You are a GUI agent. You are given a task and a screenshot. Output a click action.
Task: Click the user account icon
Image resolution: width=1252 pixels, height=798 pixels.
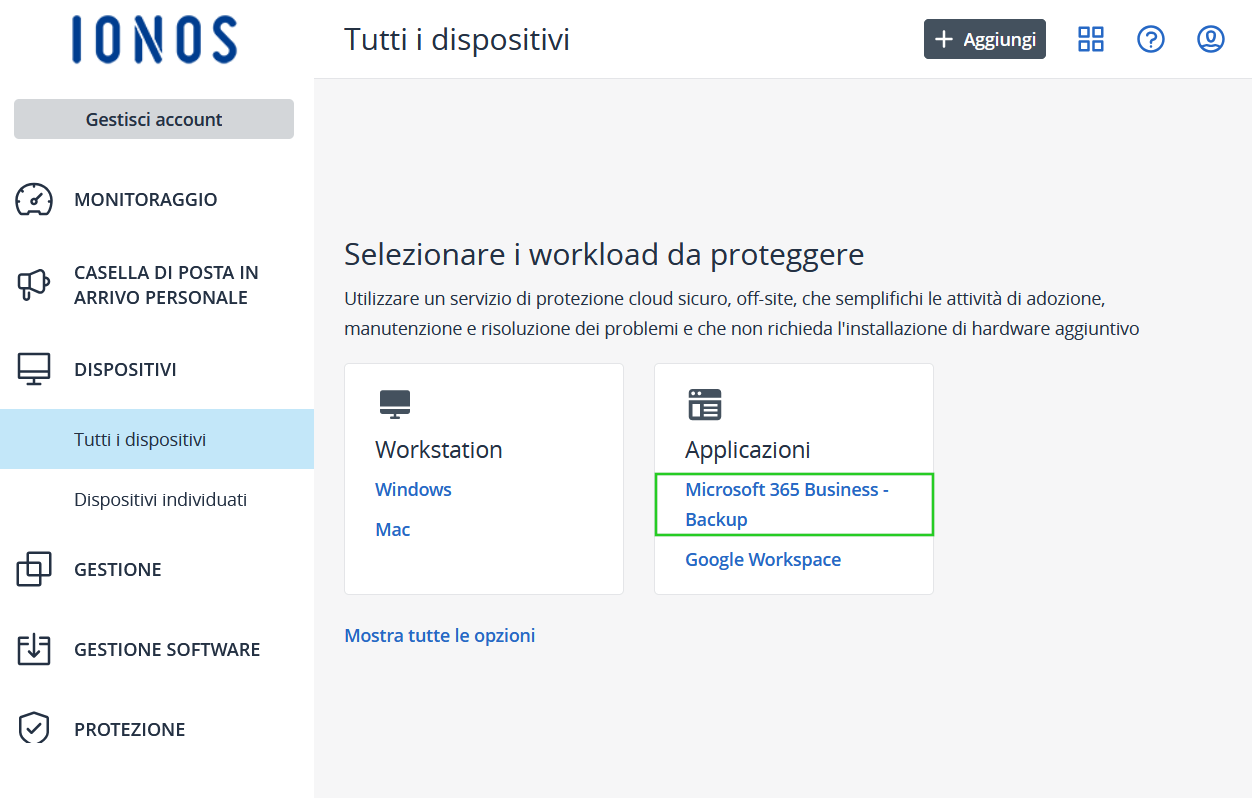click(x=1210, y=39)
